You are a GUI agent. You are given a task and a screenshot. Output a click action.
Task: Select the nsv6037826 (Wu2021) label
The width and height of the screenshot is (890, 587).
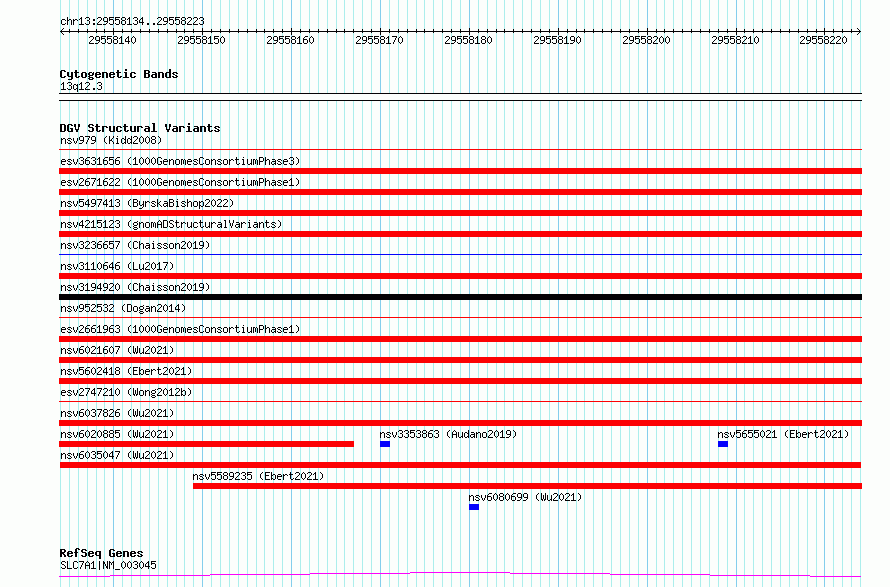point(117,413)
